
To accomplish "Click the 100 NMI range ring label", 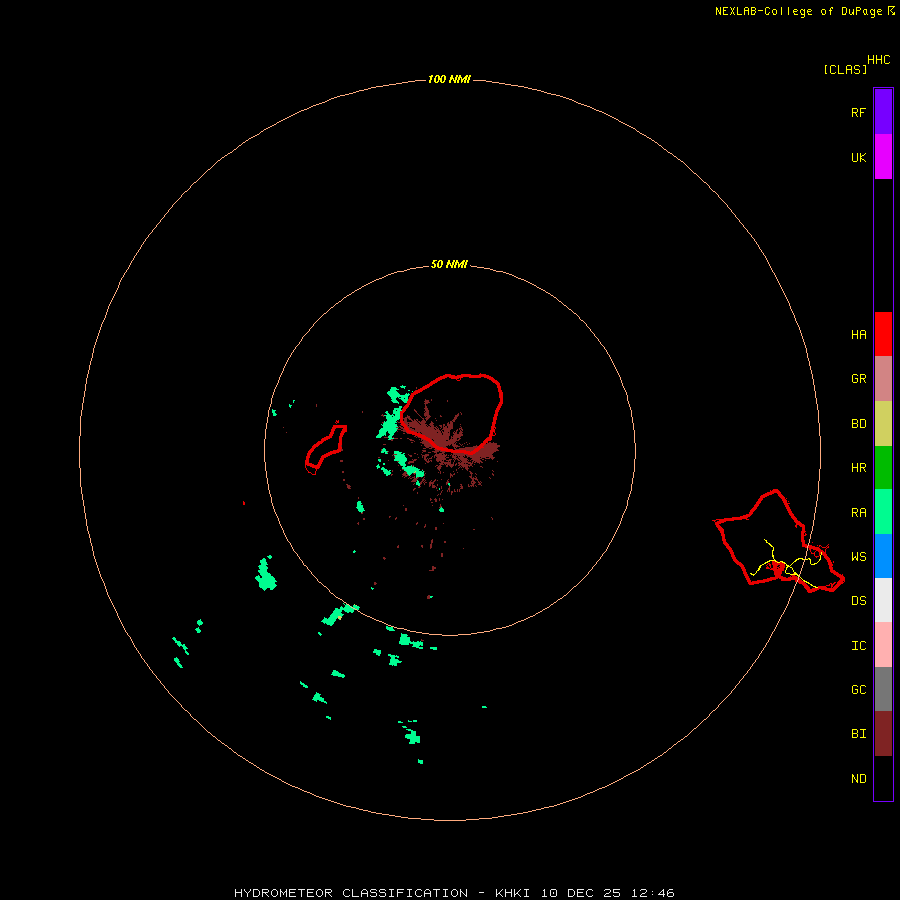I will pyautogui.click(x=449, y=79).
